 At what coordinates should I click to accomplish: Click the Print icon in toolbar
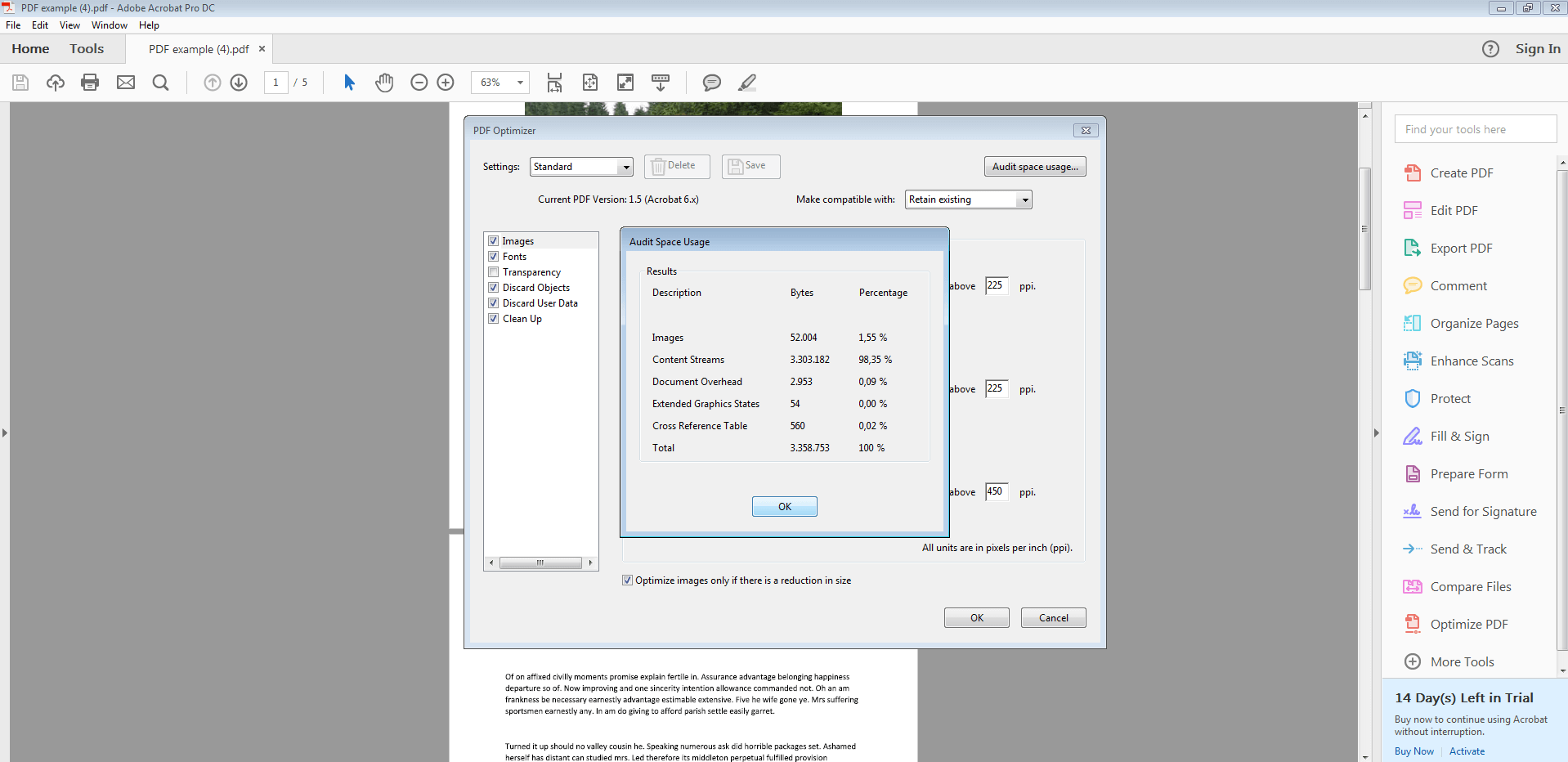click(90, 83)
